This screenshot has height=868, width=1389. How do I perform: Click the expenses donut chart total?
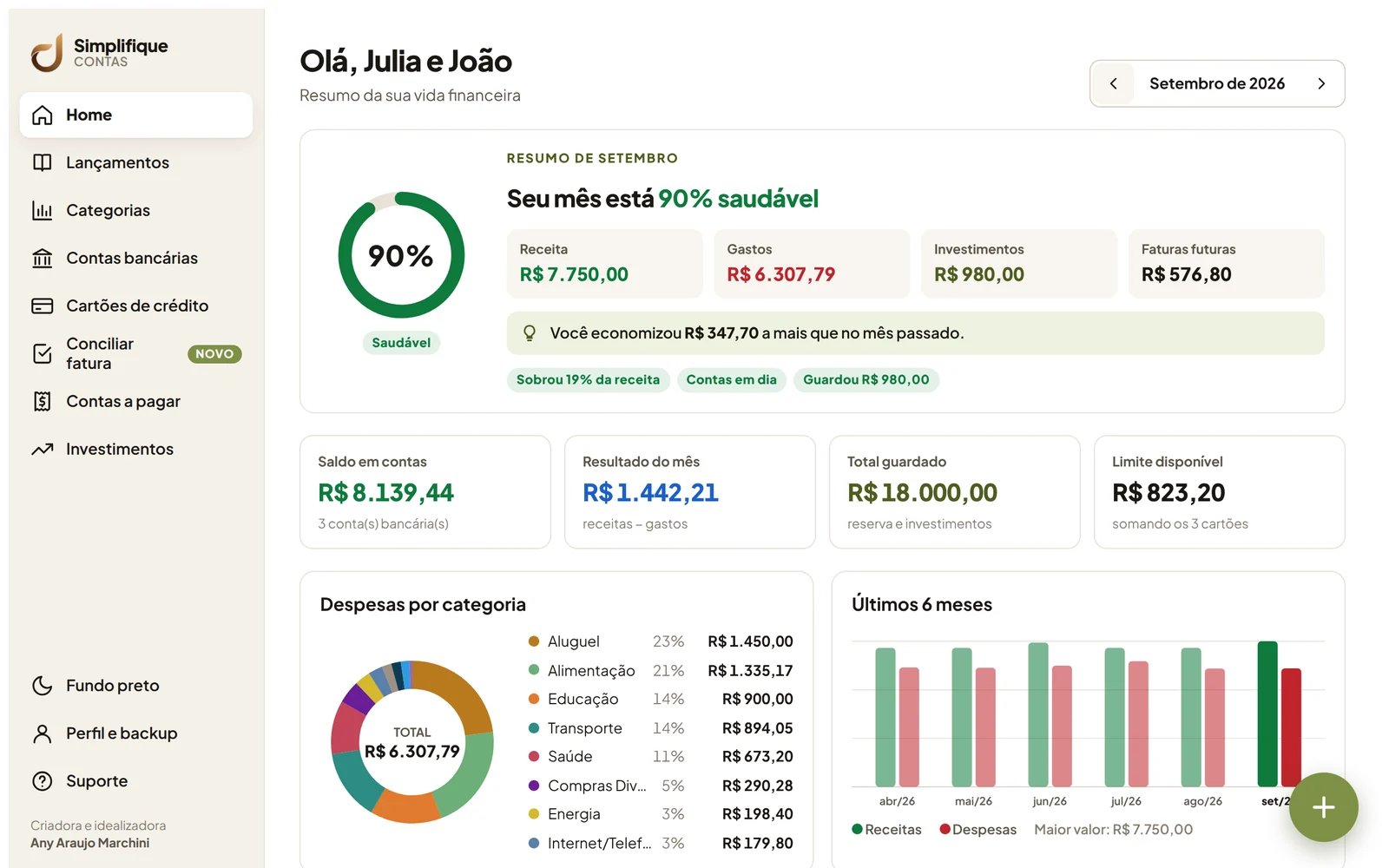[x=411, y=743]
